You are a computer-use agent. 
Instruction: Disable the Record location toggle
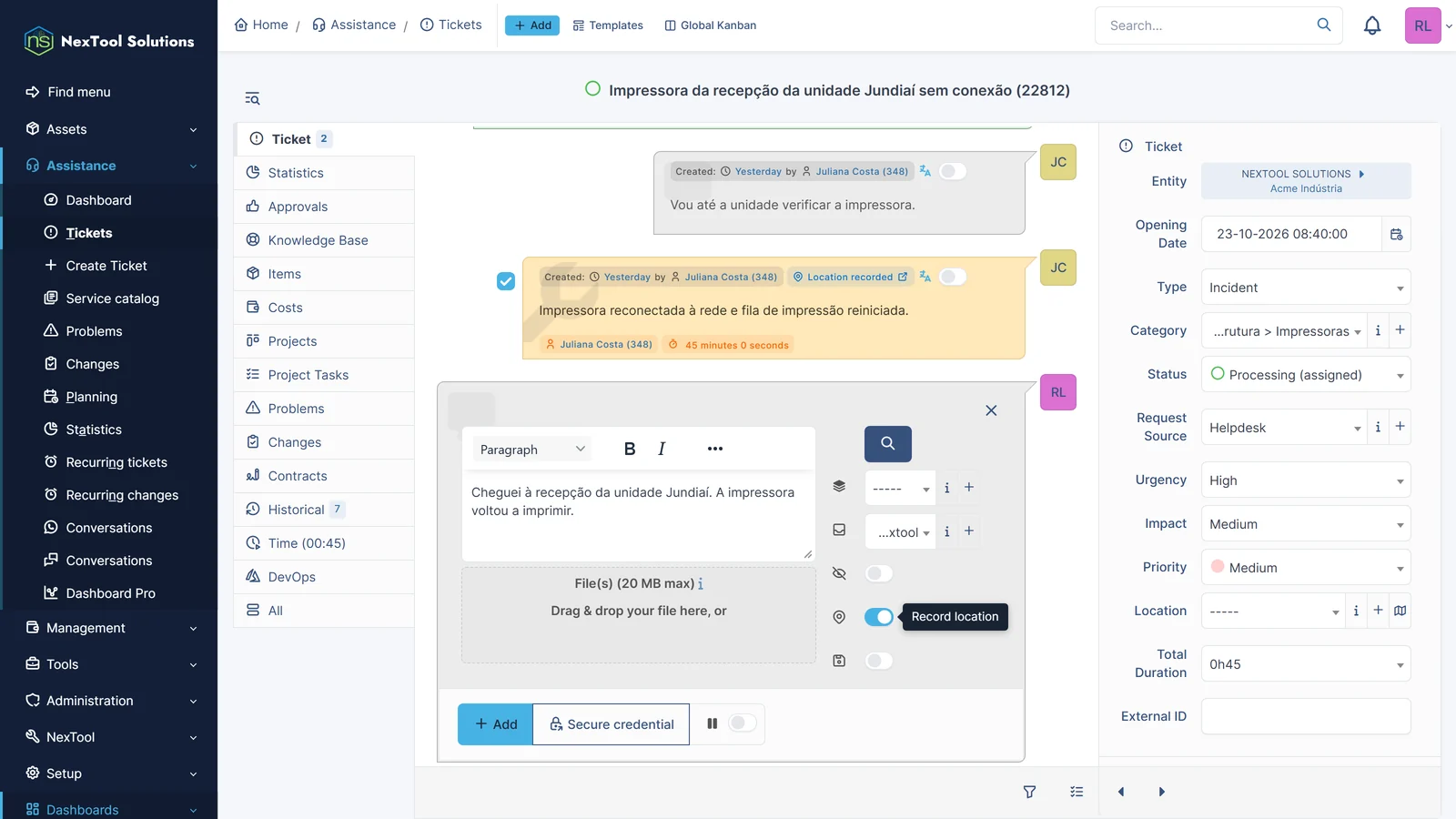(x=878, y=617)
